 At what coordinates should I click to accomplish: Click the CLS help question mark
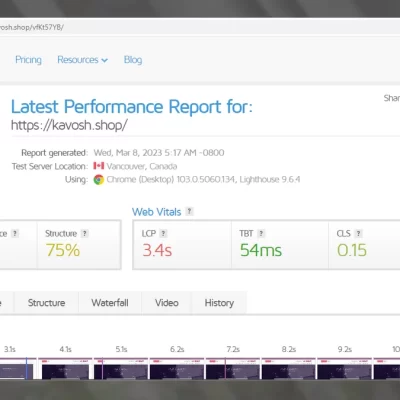[x=359, y=233]
